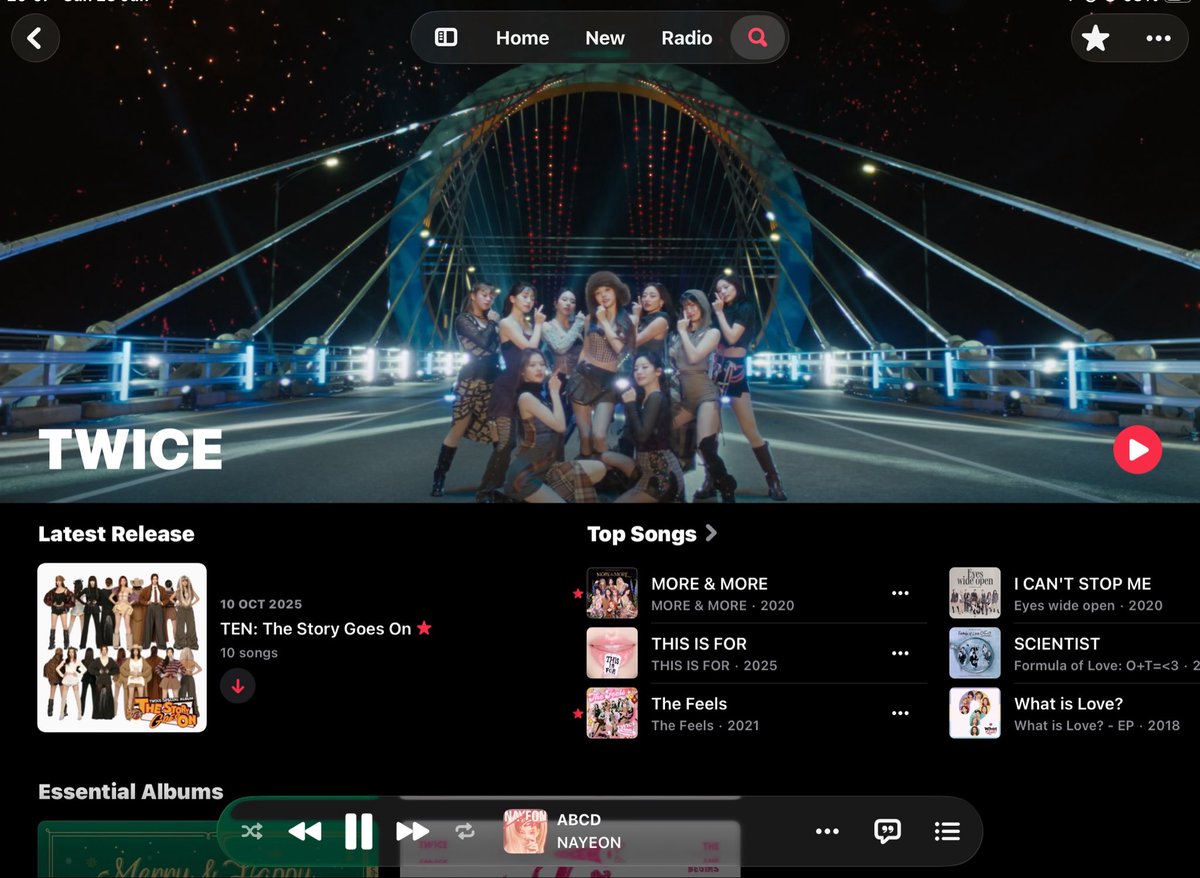Toggle the sidebar panel icon
This screenshot has height=878, width=1200.
(446, 38)
